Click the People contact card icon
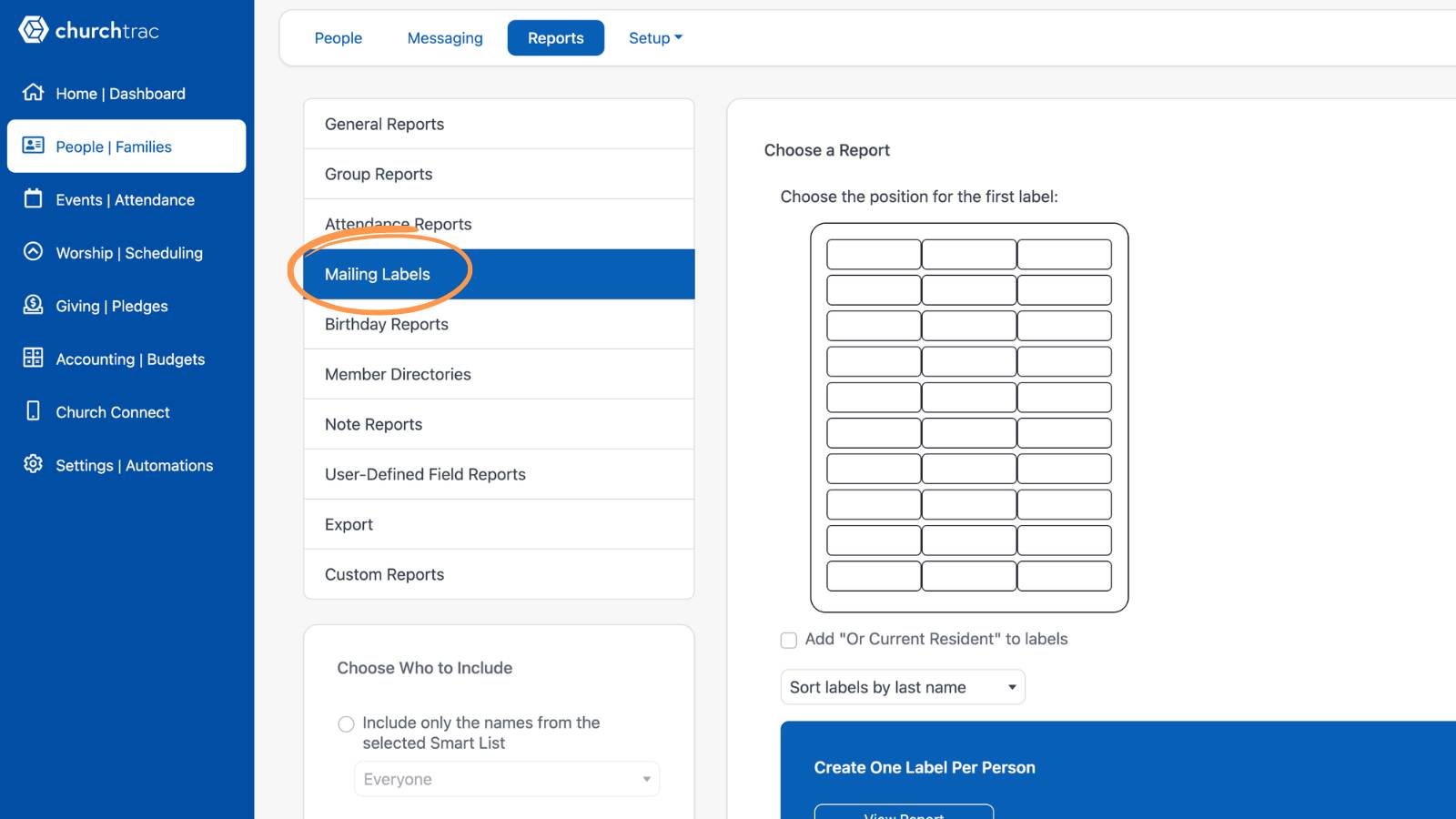The height and width of the screenshot is (819, 1456). 34,146
